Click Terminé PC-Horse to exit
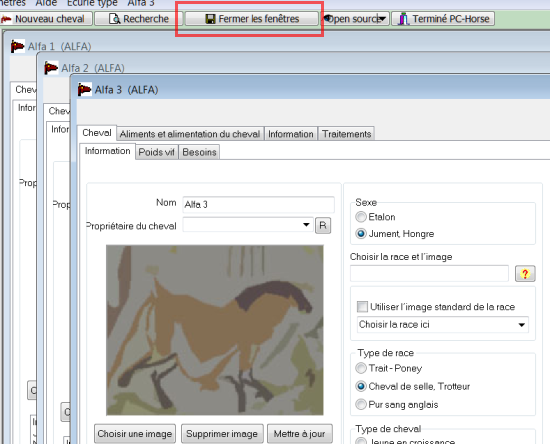The width and height of the screenshot is (550, 444). tap(443, 19)
